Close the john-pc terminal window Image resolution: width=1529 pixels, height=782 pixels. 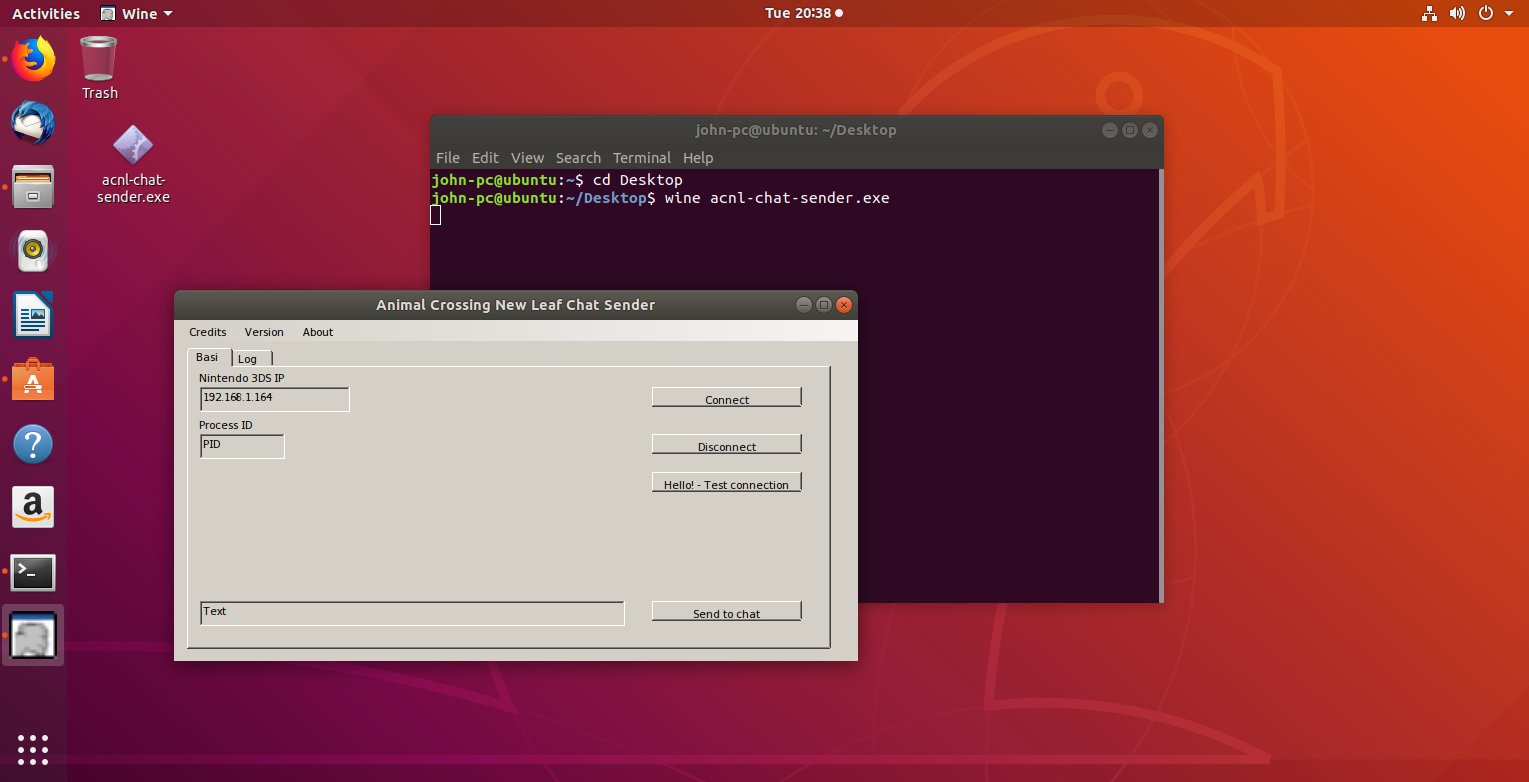click(1150, 130)
